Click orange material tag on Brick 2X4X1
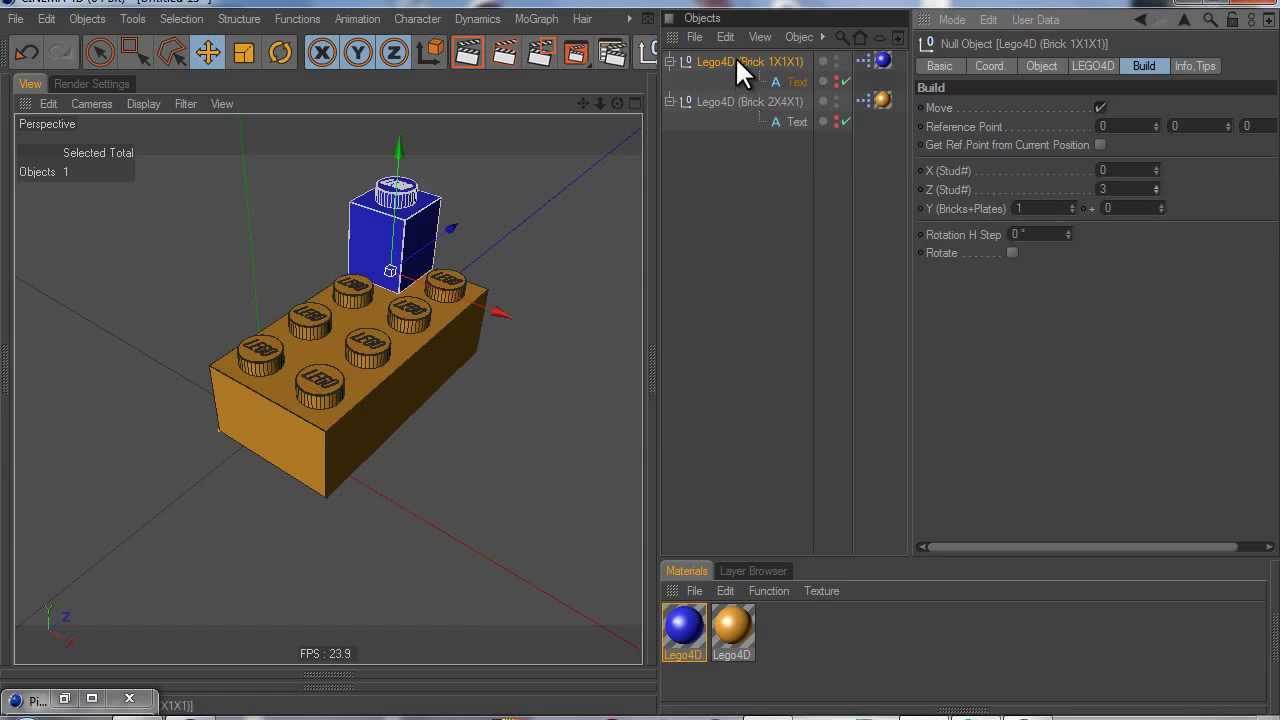1280x720 pixels. (883, 100)
